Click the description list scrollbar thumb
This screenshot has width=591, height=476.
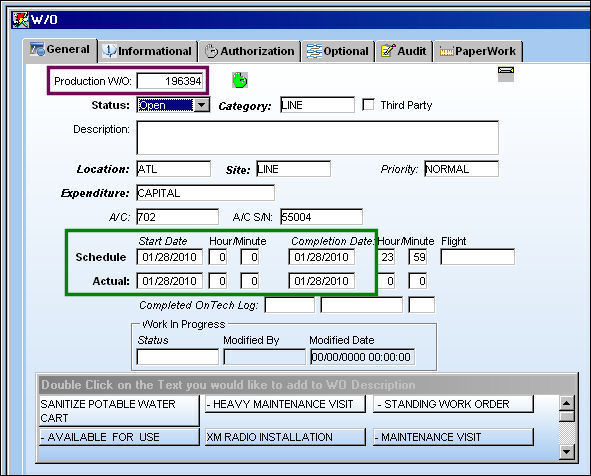click(x=567, y=416)
